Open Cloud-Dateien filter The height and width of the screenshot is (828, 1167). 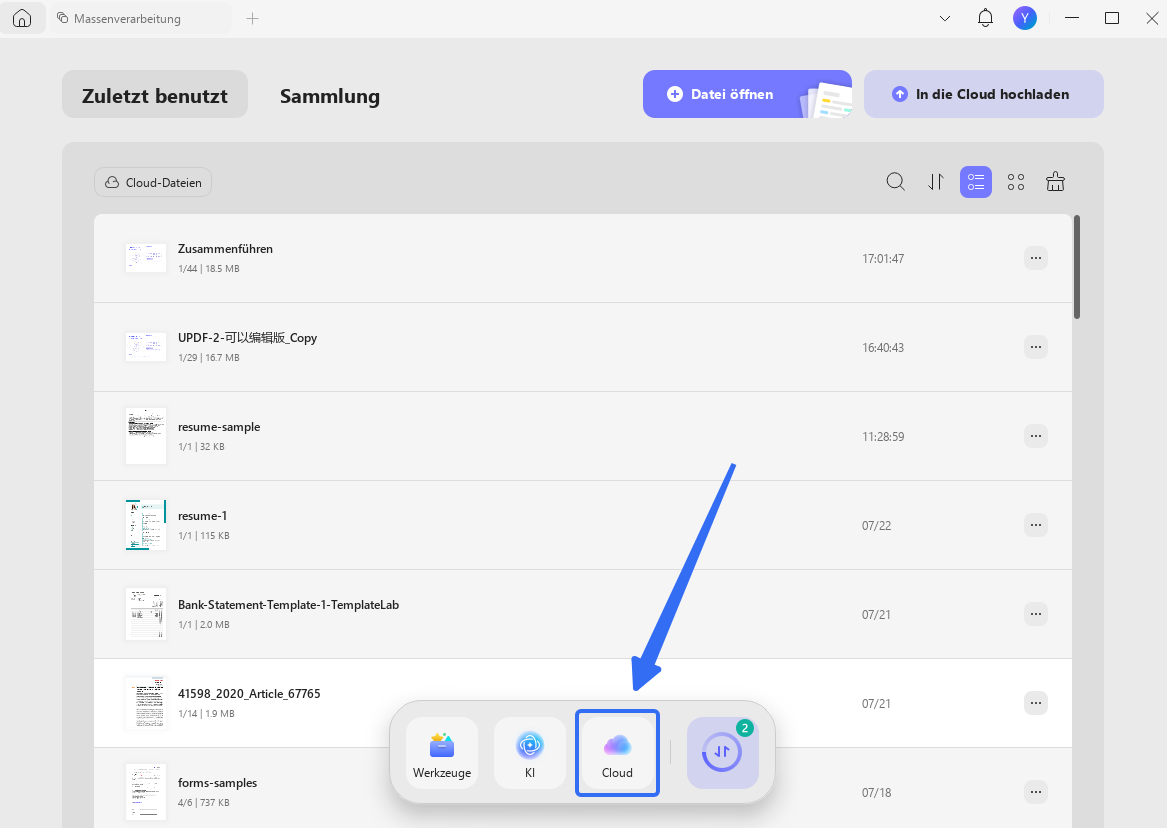[153, 182]
